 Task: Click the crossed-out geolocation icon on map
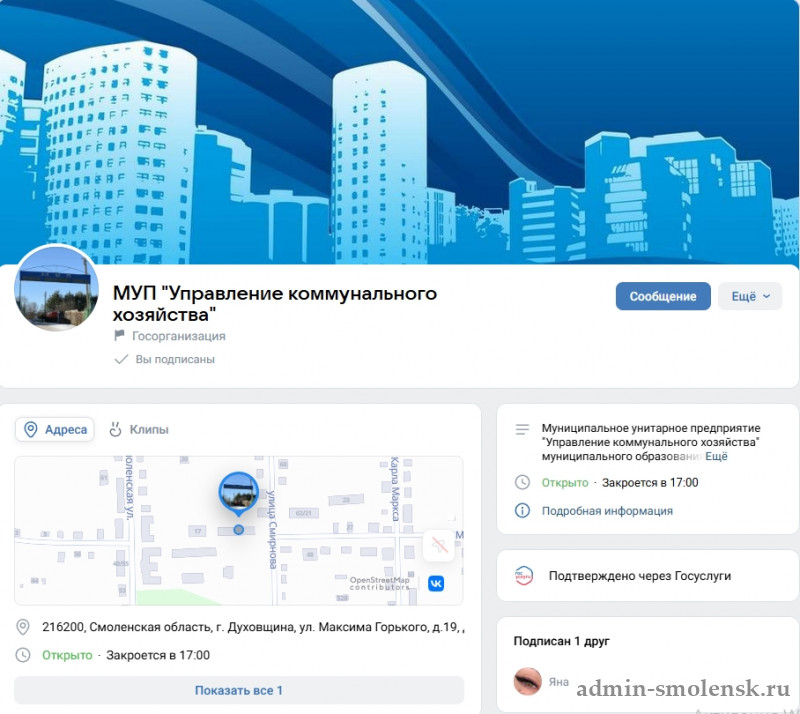(x=437, y=545)
